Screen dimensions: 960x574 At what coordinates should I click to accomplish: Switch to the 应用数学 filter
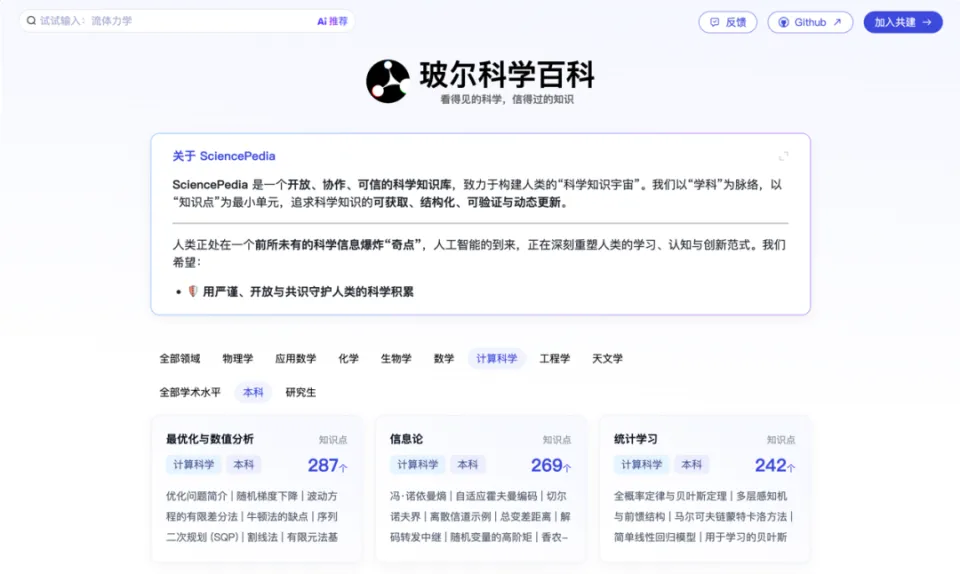pyautogui.click(x=295, y=359)
